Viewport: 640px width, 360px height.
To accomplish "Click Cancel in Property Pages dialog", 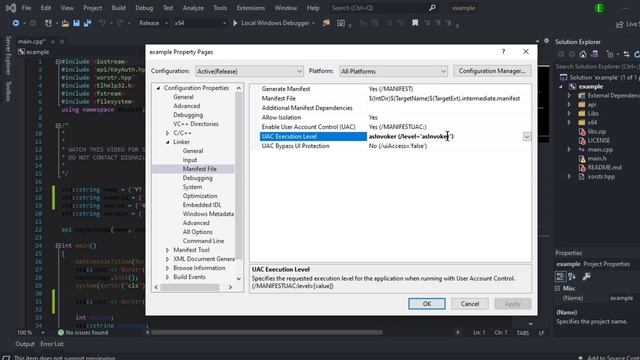I will [470, 304].
